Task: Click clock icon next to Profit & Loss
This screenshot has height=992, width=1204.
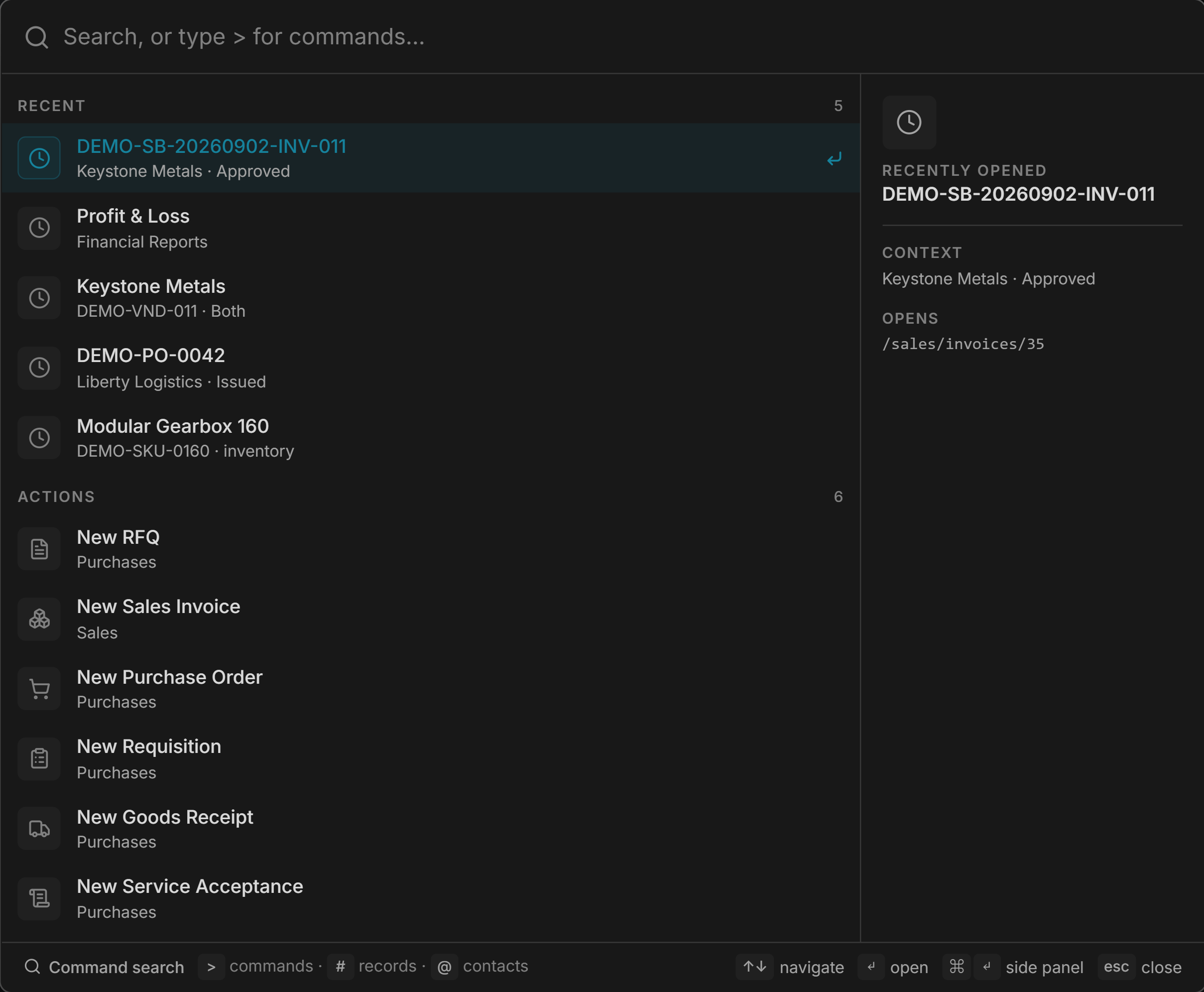Action: point(39,228)
